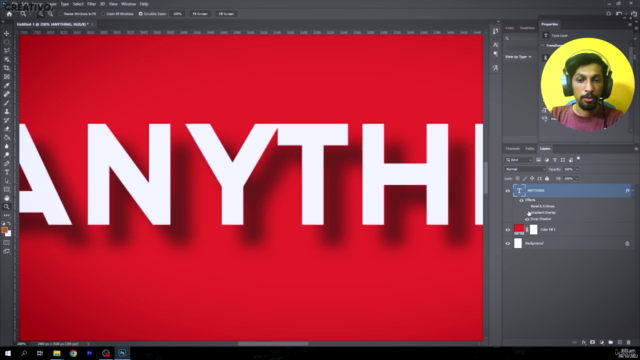Select the Move tool
The width and height of the screenshot is (640, 360).
(x=7, y=33)
